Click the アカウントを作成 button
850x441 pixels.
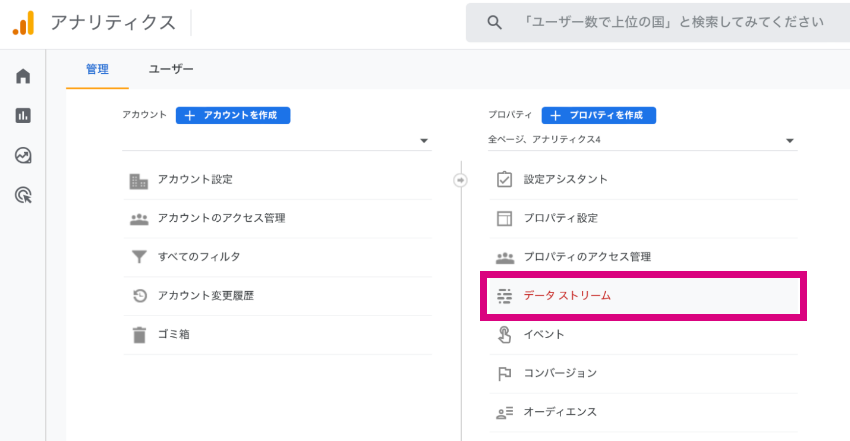tap(233, 115)
